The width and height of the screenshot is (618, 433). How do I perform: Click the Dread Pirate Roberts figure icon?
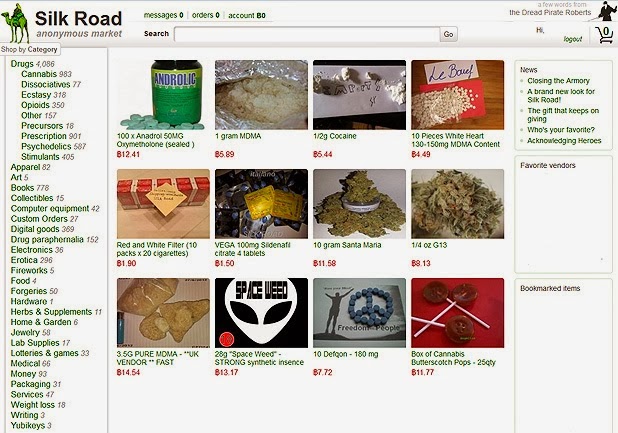(x=606, y=11)
